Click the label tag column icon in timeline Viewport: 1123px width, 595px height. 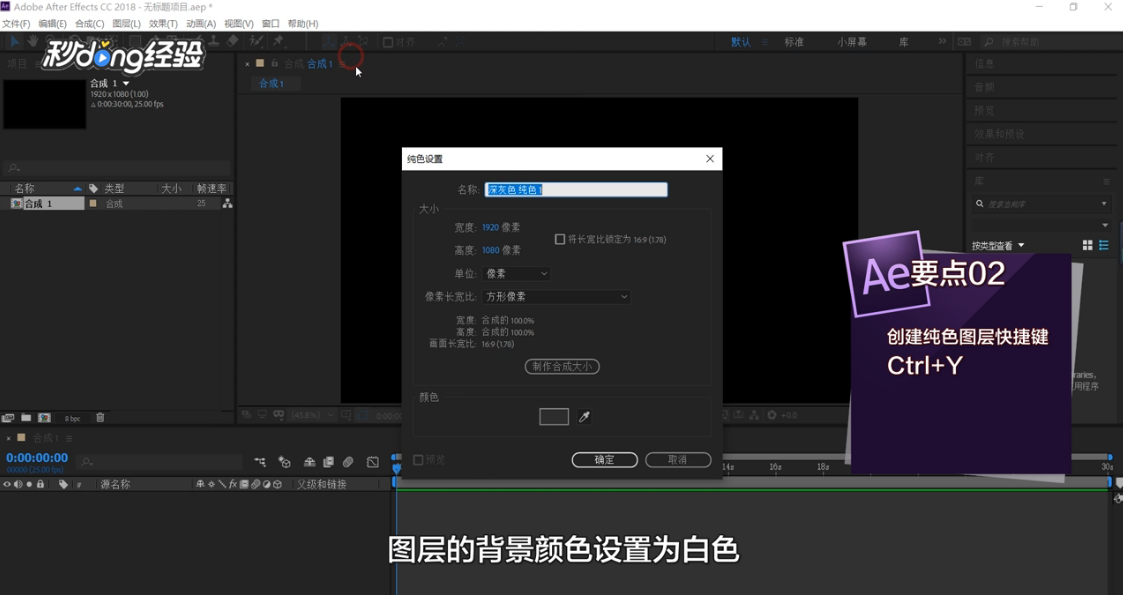(x=63, y=484)
